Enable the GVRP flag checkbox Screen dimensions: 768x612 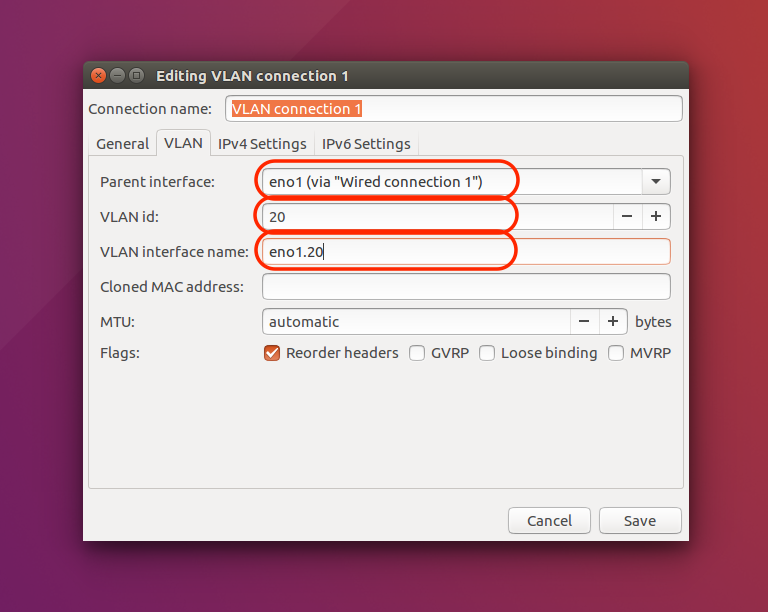(417, 353)
